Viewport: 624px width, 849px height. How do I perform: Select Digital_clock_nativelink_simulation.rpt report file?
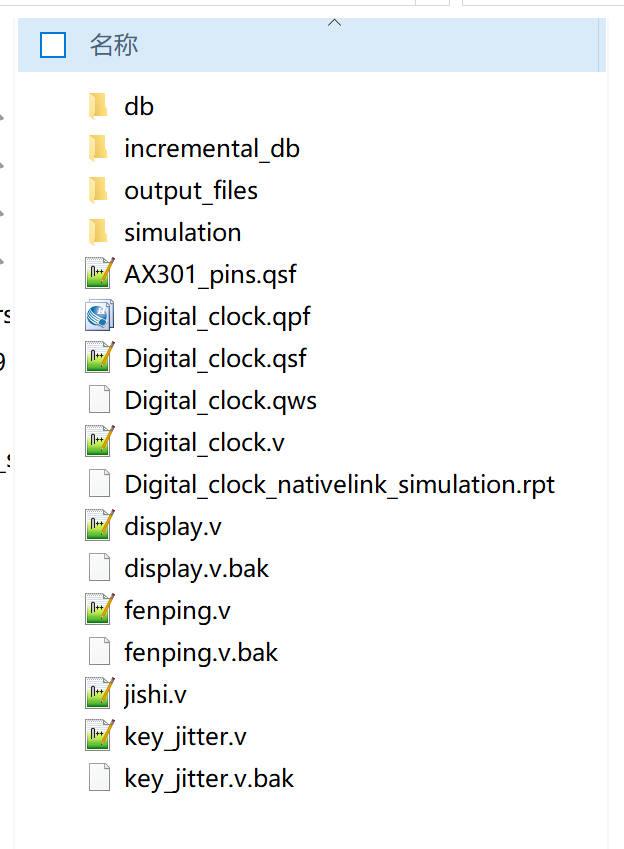tap(339, 484)
